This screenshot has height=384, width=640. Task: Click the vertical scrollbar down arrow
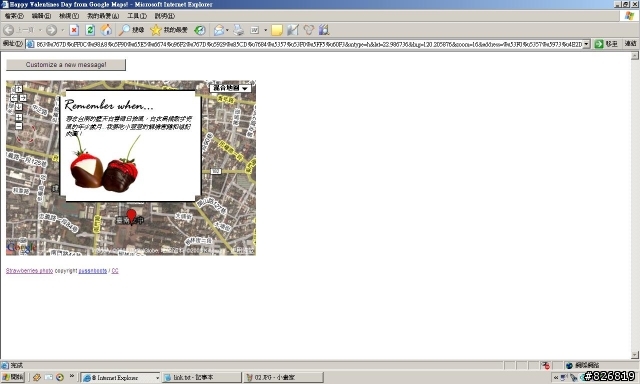[635, 355]
